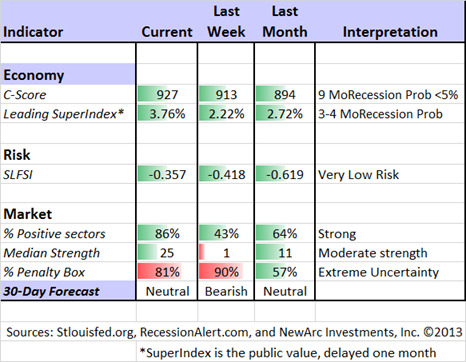Select the Sources citation line
466x362 pixels.
(x=234, y=332)
